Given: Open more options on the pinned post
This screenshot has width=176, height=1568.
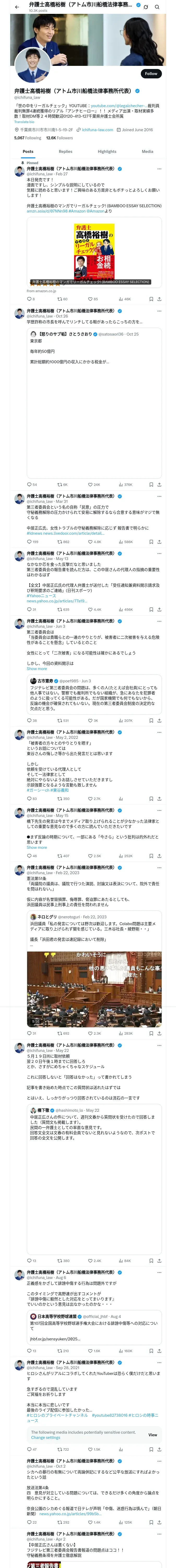Looking at the screenshot, I should pos(159,169).
